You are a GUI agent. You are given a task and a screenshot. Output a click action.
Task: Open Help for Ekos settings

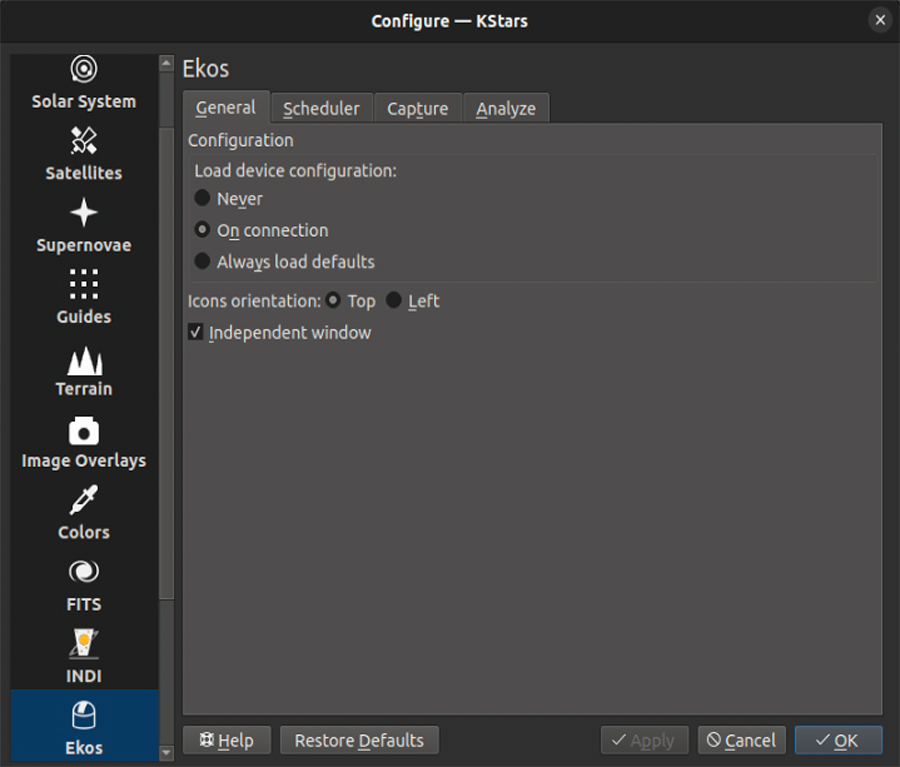(227, 740)
